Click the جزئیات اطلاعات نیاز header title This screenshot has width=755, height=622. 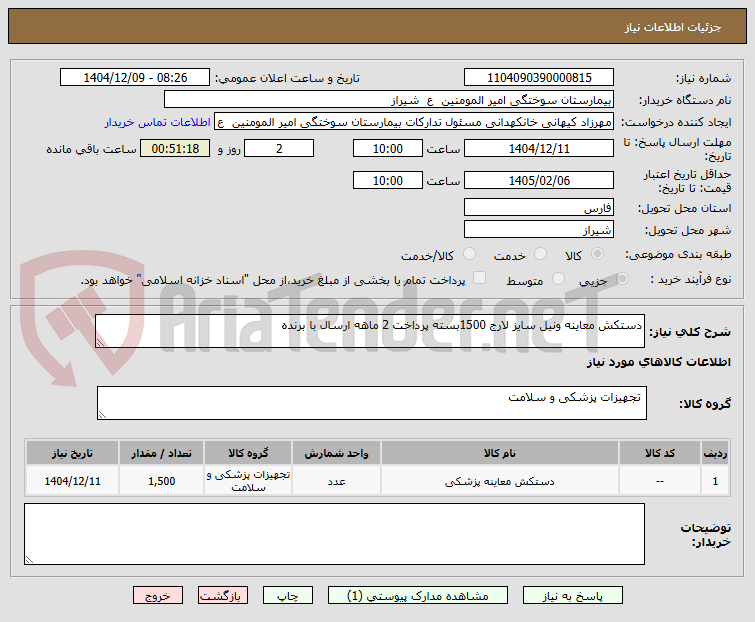[673, 27]
